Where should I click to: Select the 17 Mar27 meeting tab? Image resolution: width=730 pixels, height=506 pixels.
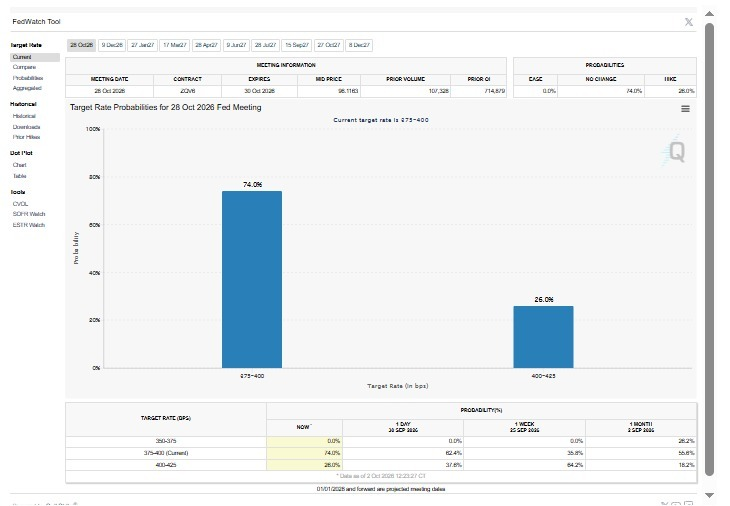pyautogui.click(x=175, y=45)
